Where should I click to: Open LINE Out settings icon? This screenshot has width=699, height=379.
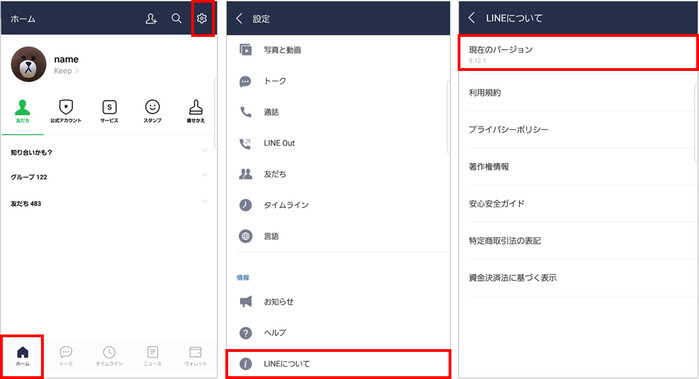pos(246,143)
